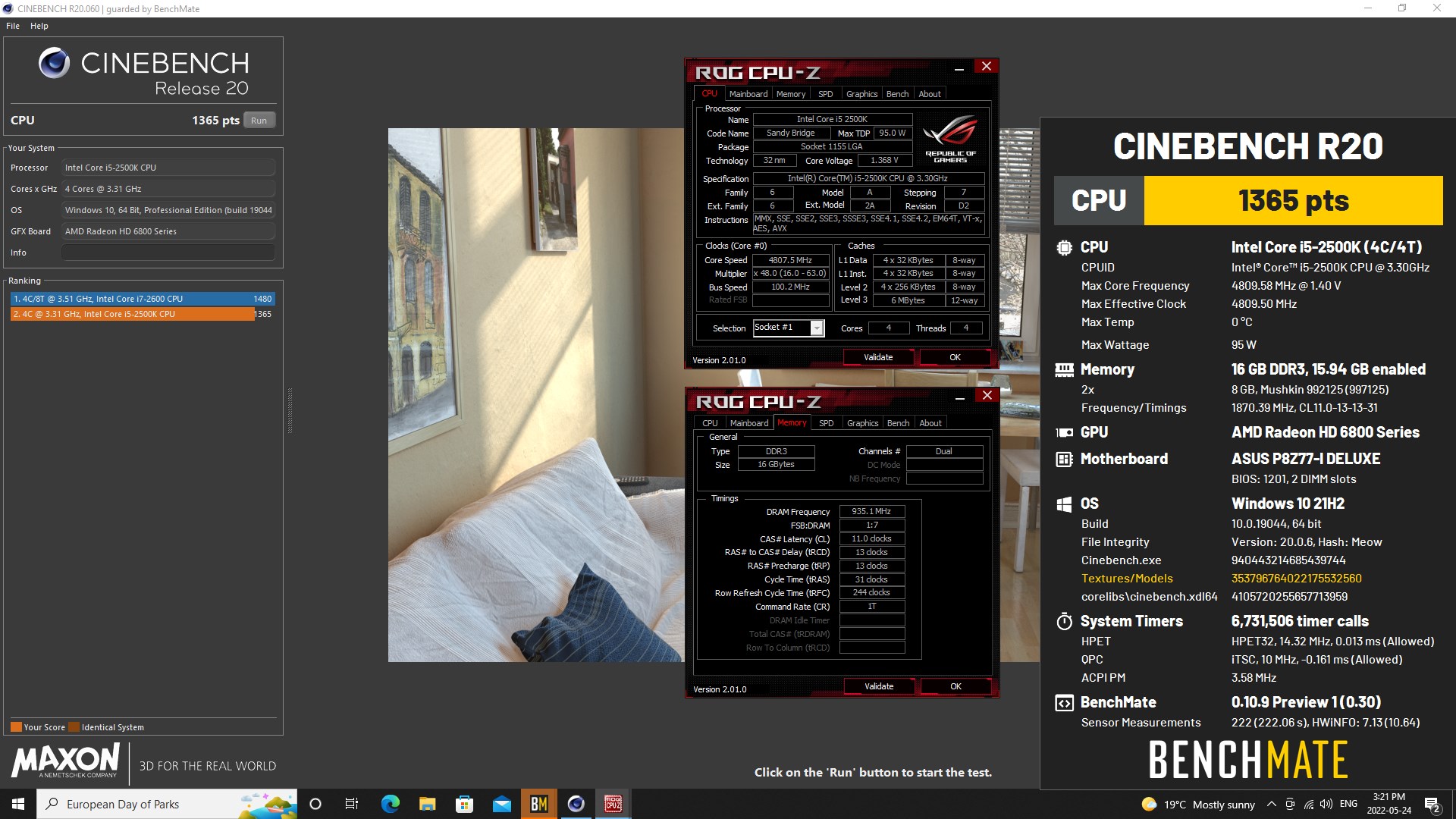The height and width of the screenshot is (819, 1456).
Task: Switch to CPU tab in lower CPU-Z window
Action: (x=710, y=423)
